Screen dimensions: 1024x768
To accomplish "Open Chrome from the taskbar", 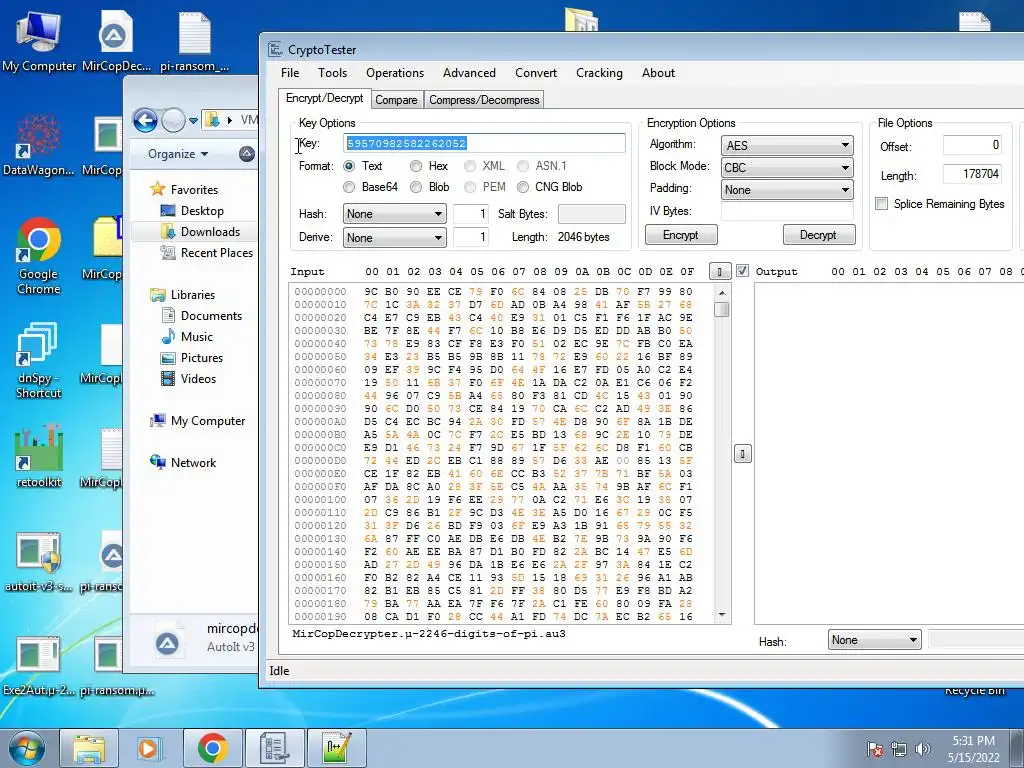I will [x=212, y=748].
